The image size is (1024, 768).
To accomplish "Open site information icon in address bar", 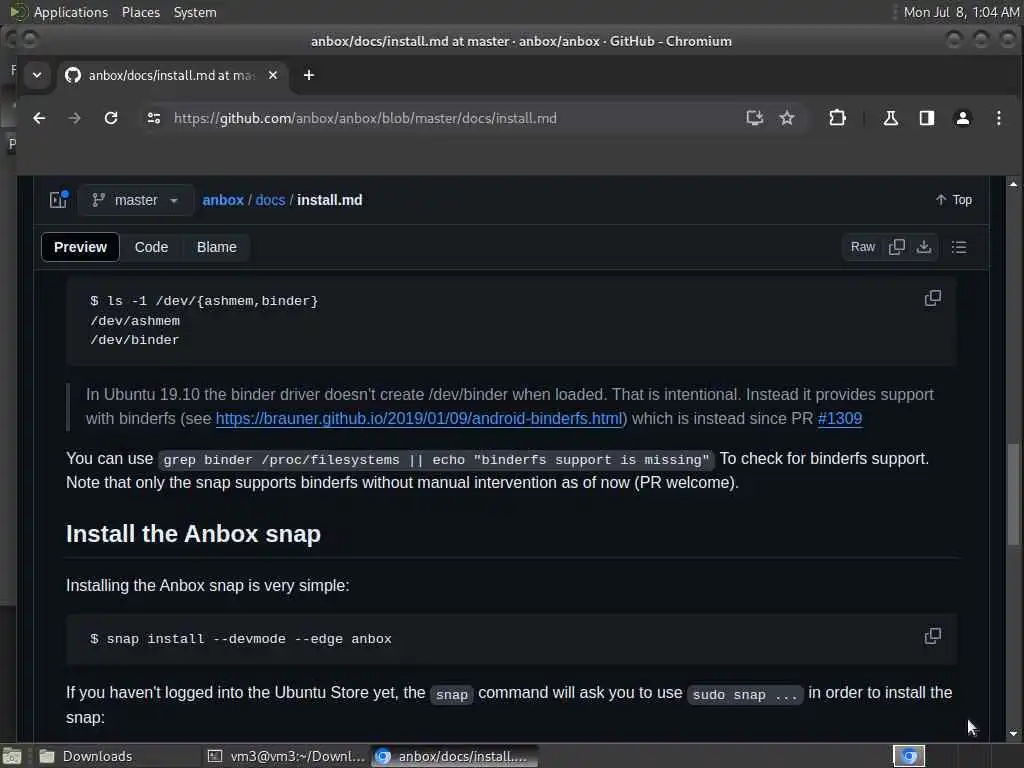I will (x=154, y=118).
